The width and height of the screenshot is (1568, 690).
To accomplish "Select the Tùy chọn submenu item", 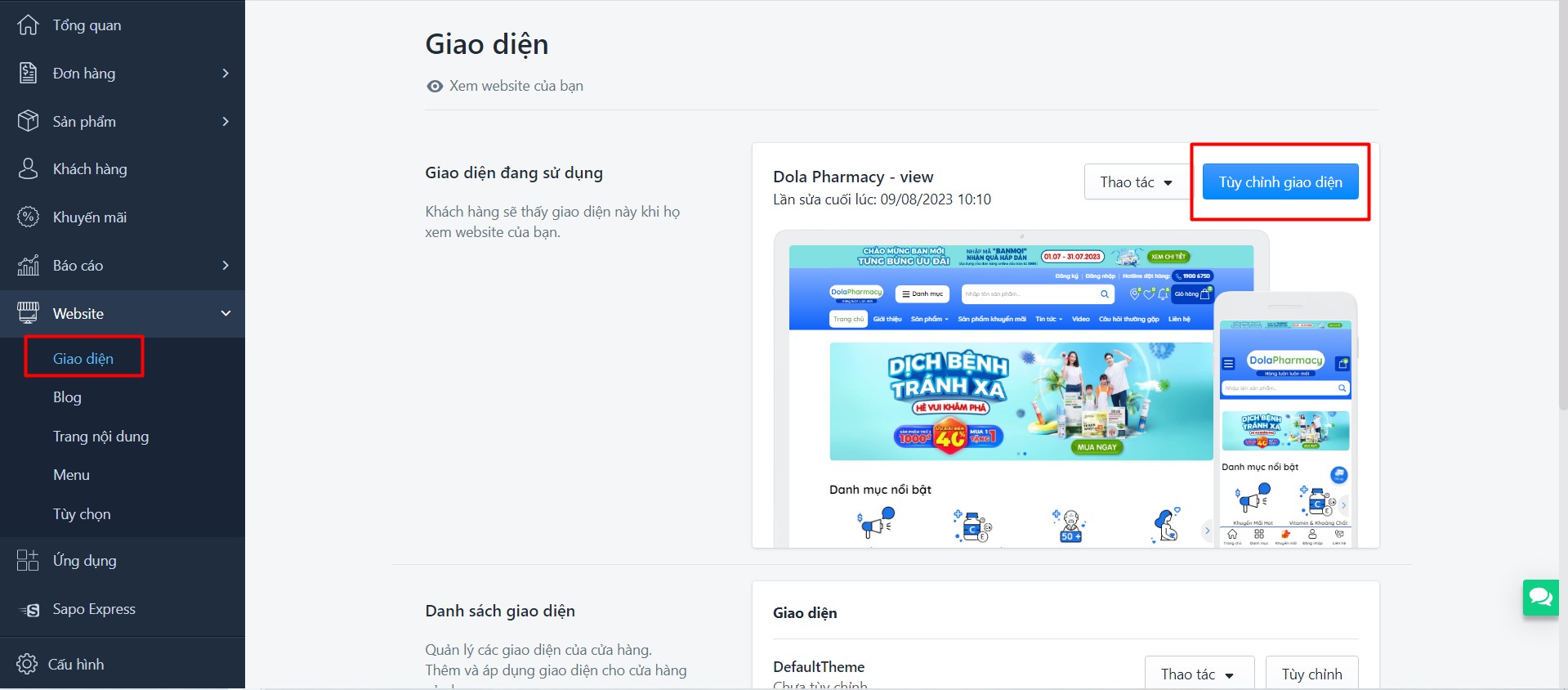I will [x=82, y=514].
